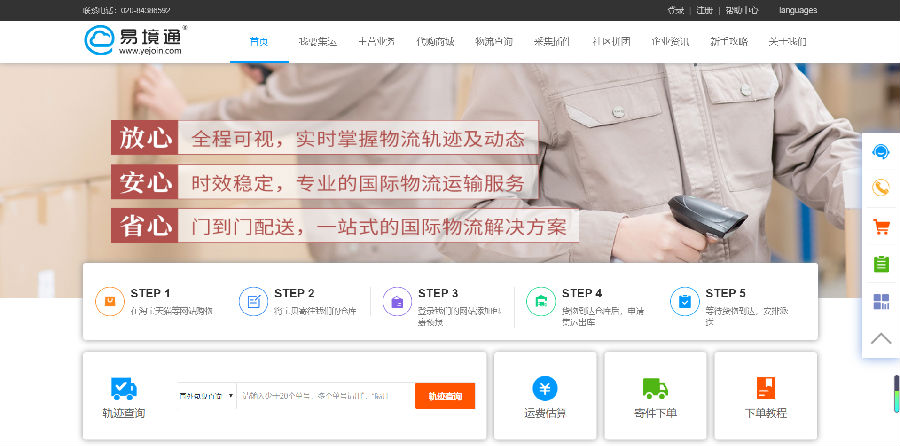Click the STEP 5 checkmark clipboard icon
Viewport: 900px width, 446px height.
(685, 301)
